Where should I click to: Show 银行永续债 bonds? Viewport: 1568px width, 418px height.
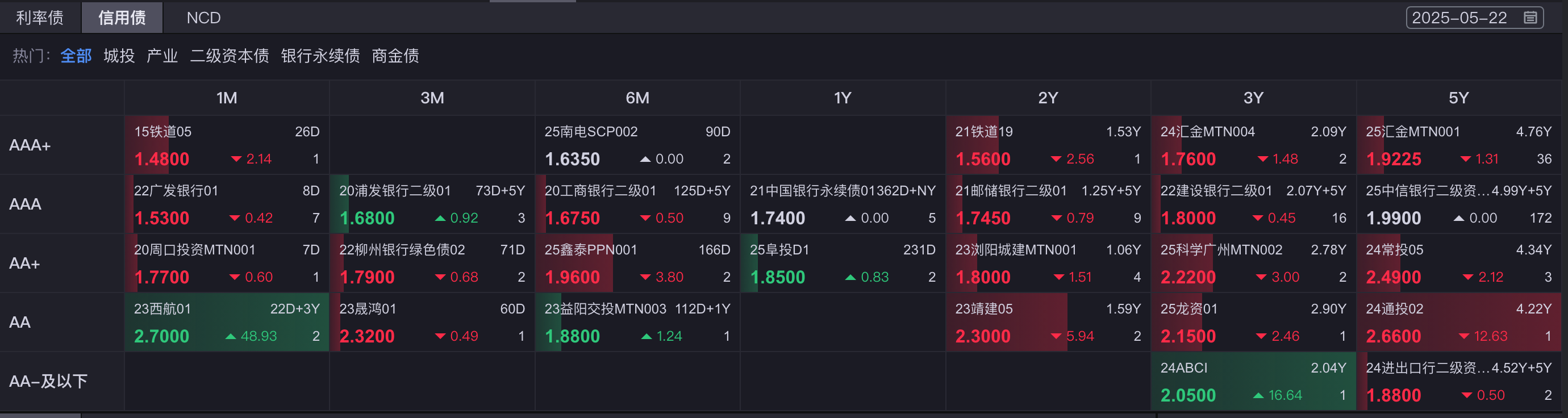pyautogui.click(x=320, y=56)
